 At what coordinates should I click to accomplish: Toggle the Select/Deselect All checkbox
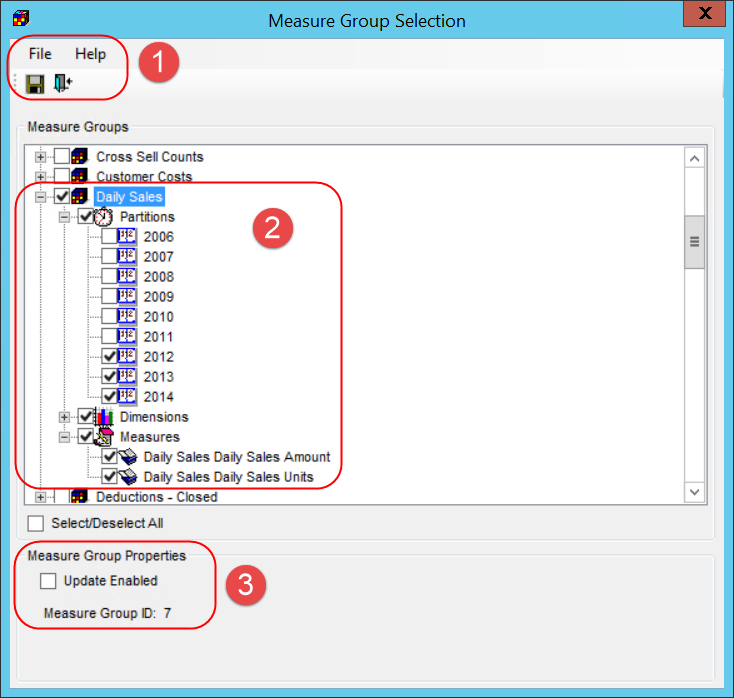pyautogui.click(x=36, y=523)
